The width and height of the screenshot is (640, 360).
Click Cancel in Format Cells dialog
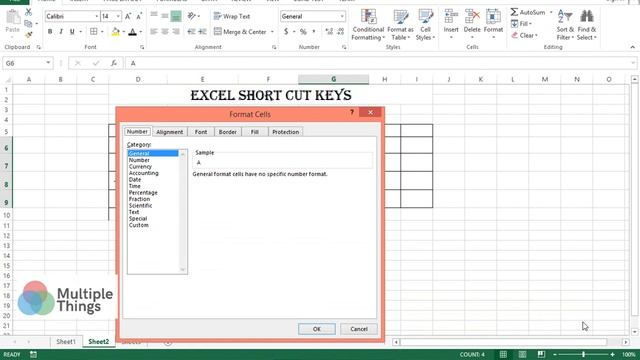359,329
